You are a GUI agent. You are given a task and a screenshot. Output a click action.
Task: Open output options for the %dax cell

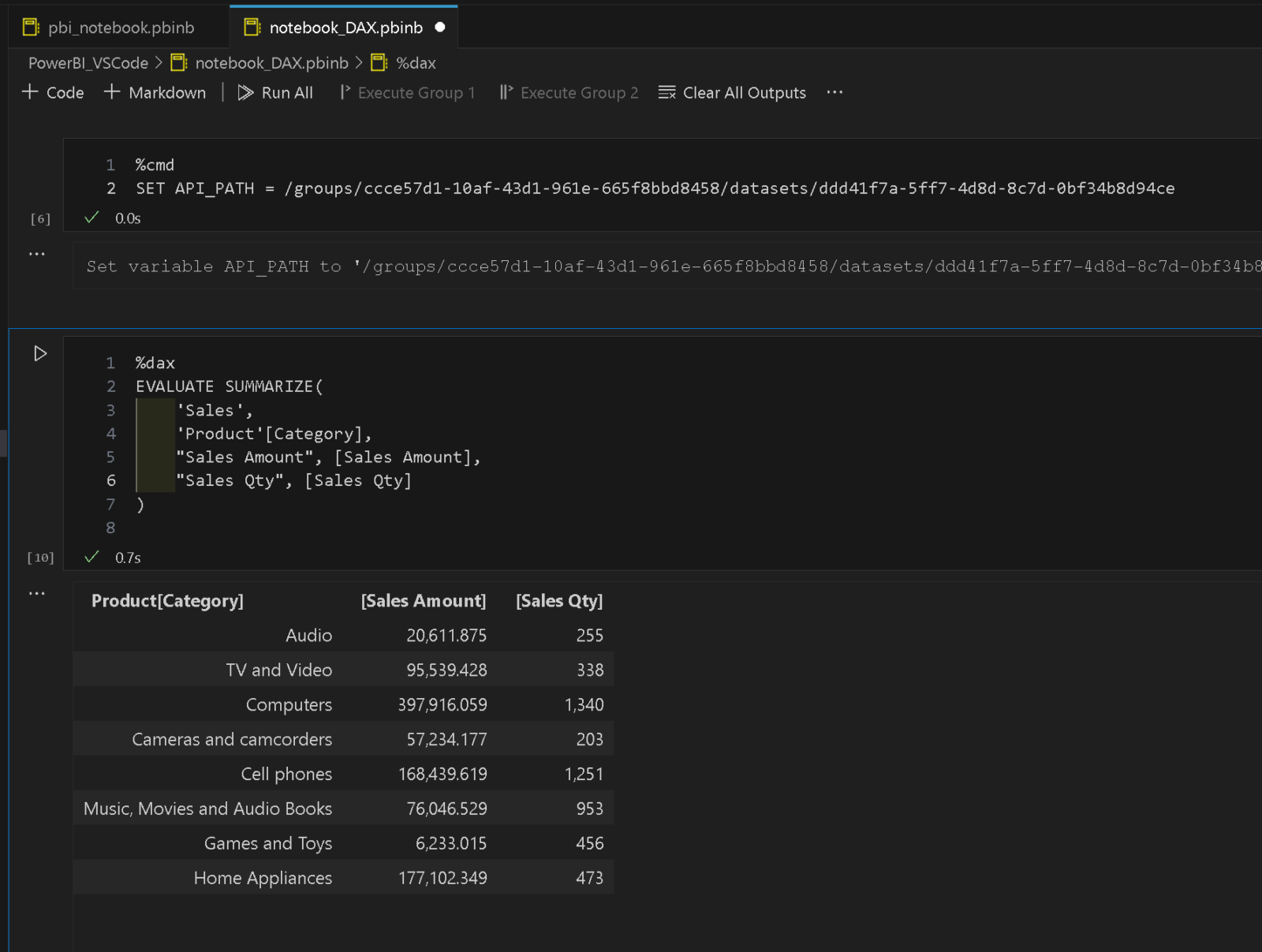(37, 593)
